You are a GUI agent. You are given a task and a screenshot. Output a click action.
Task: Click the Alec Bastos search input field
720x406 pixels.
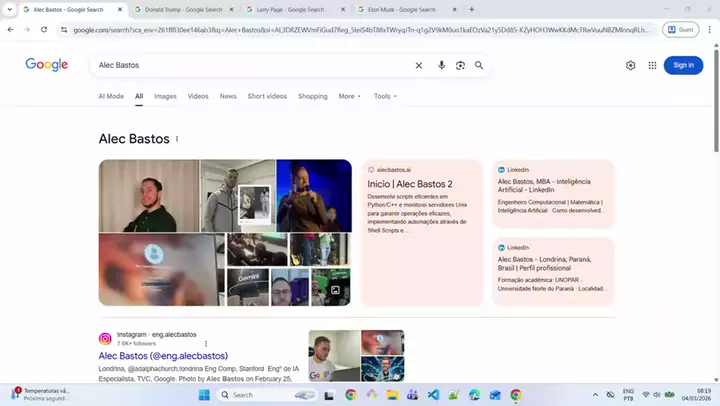point(250,65)
